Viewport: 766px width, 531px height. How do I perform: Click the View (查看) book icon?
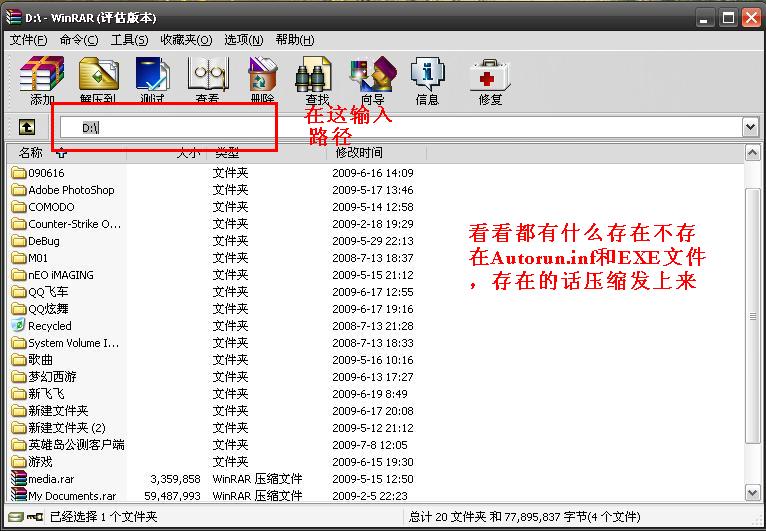[x=207, y=74]
